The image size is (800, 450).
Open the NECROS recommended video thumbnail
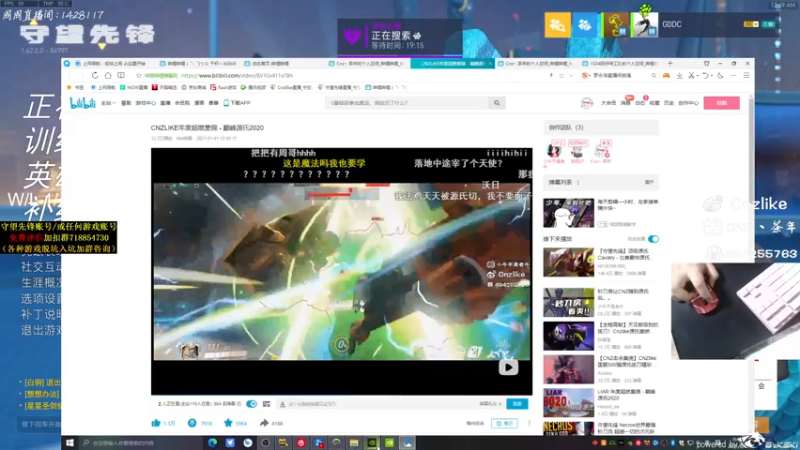point(568,428)
